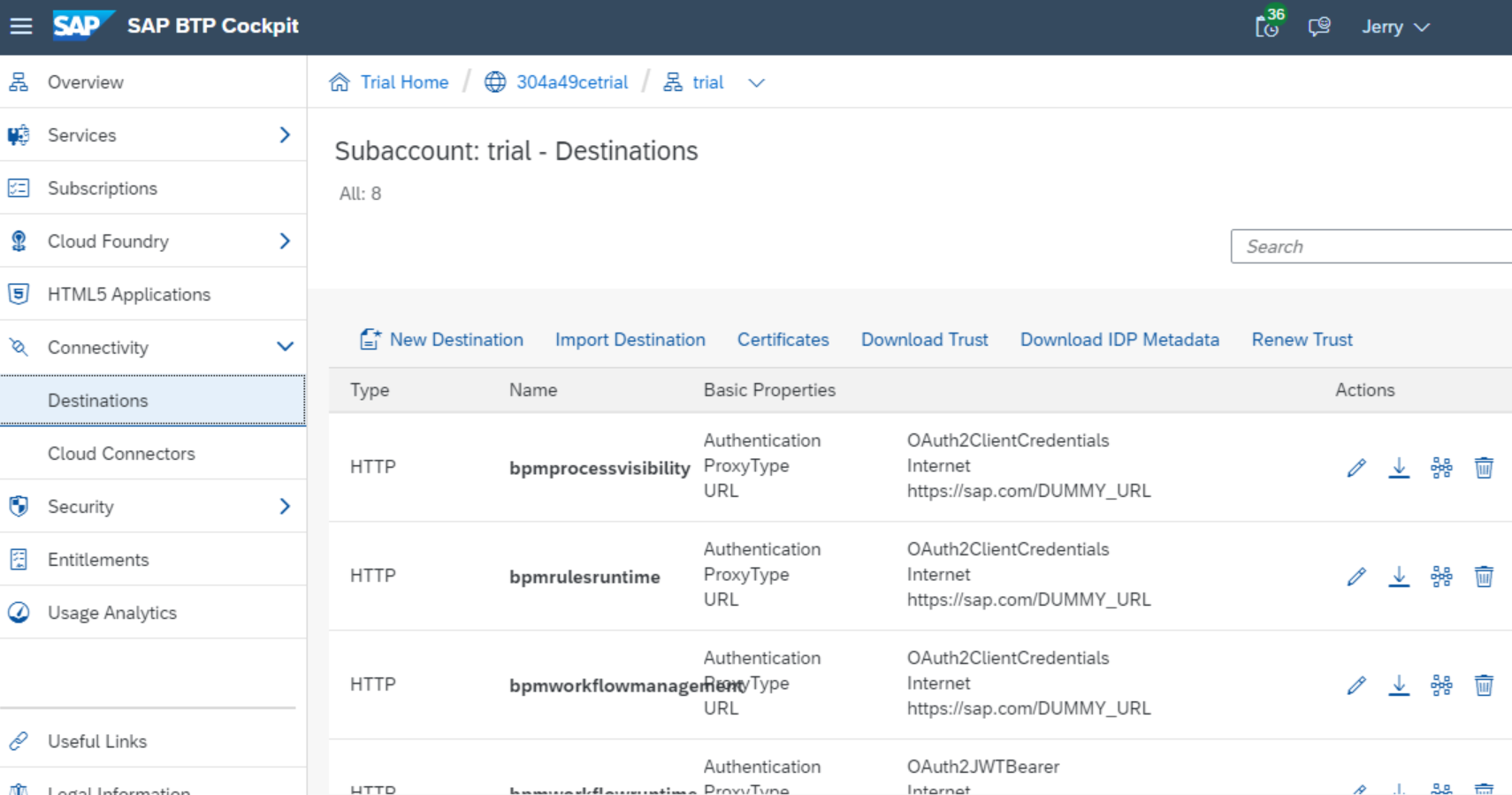Open Entitlements in sidebar
1512x795 pixels.
point(153,560)
